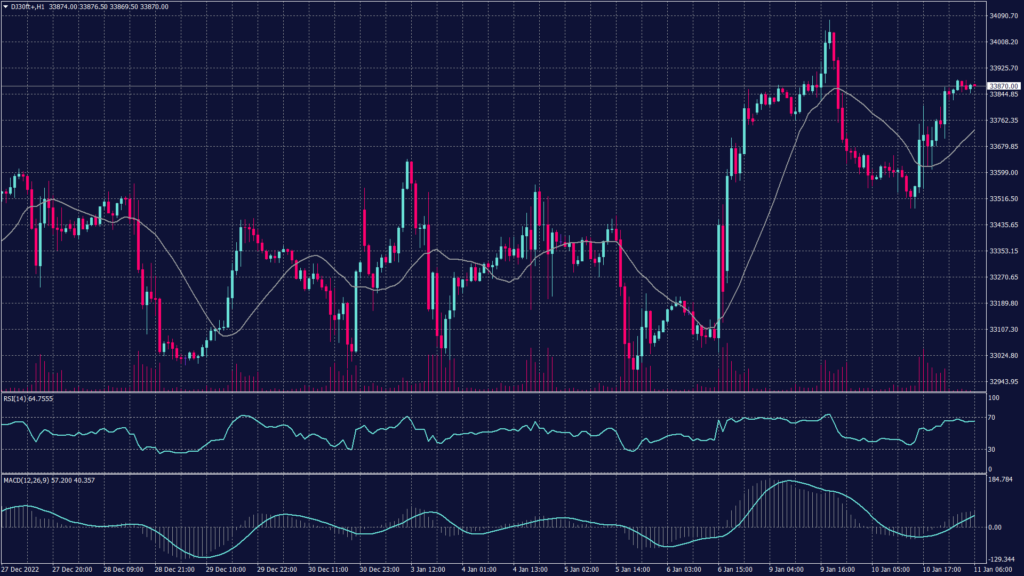Click the RSI 30 level label
Image resolution: width=1024 pixels, height=576 pixels.
point(991,449)
